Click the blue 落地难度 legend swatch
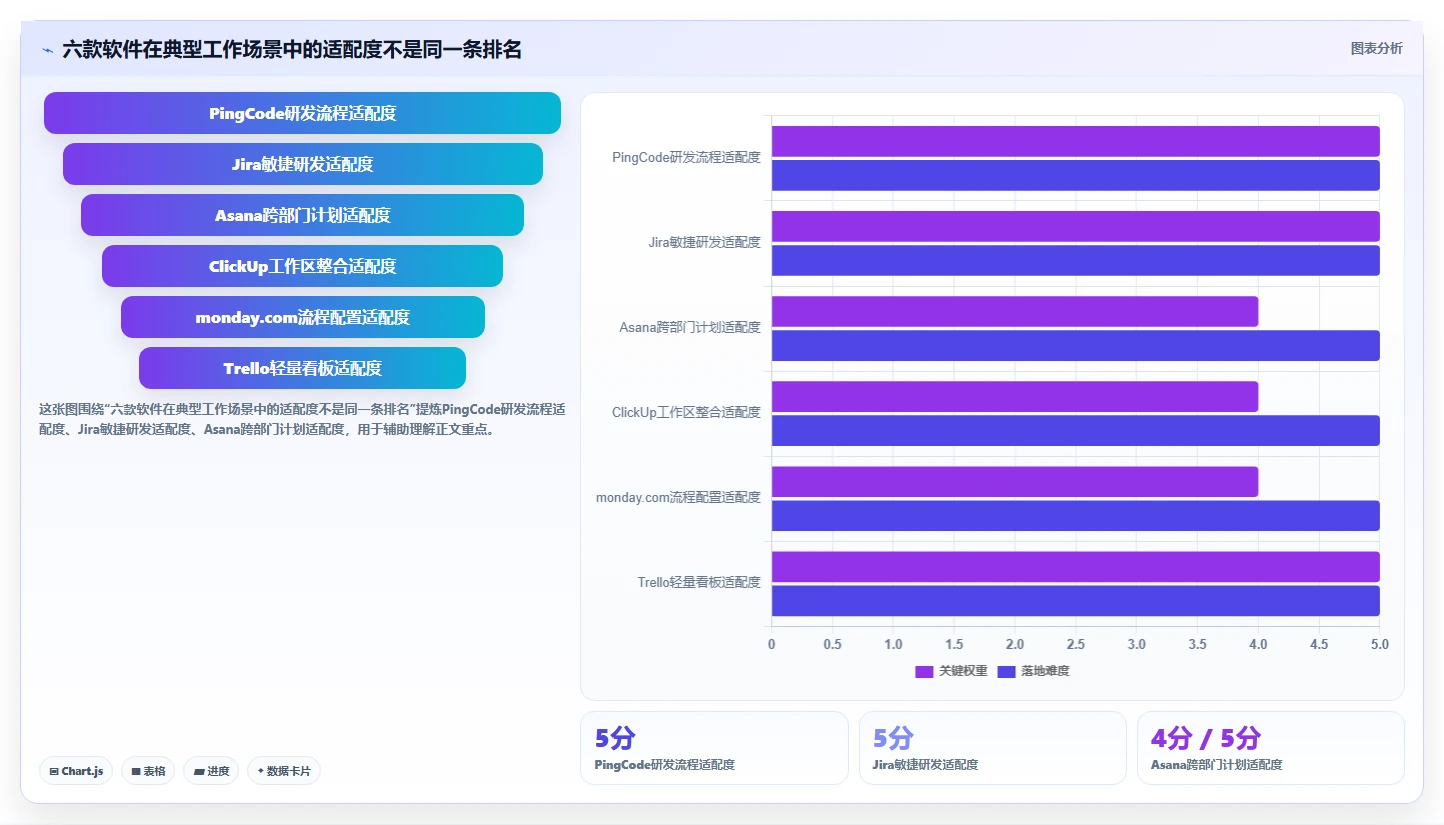The image size is (1444, 825). click(1006, 671)
